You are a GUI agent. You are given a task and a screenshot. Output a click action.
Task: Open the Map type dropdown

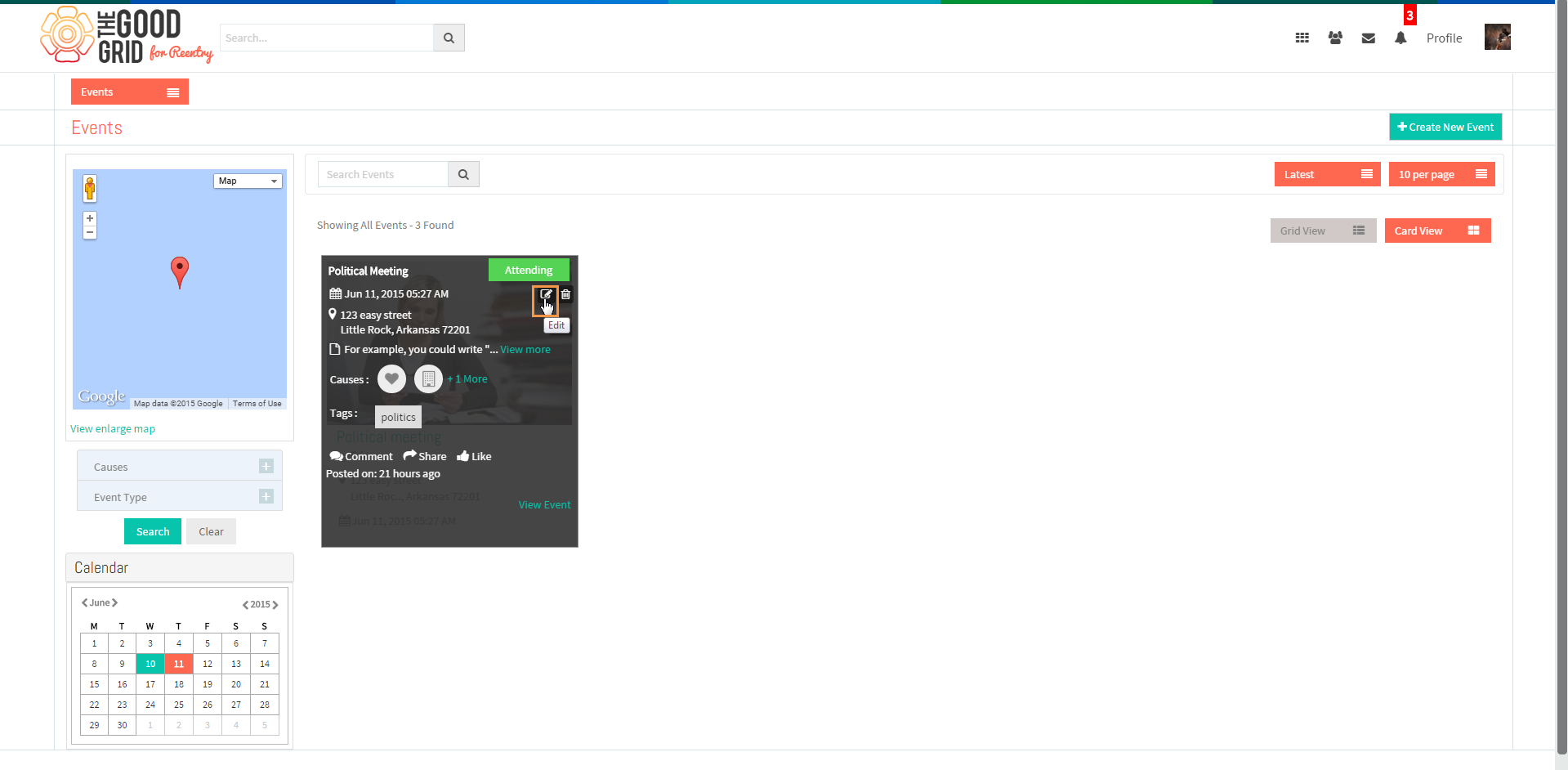(248, 181)
